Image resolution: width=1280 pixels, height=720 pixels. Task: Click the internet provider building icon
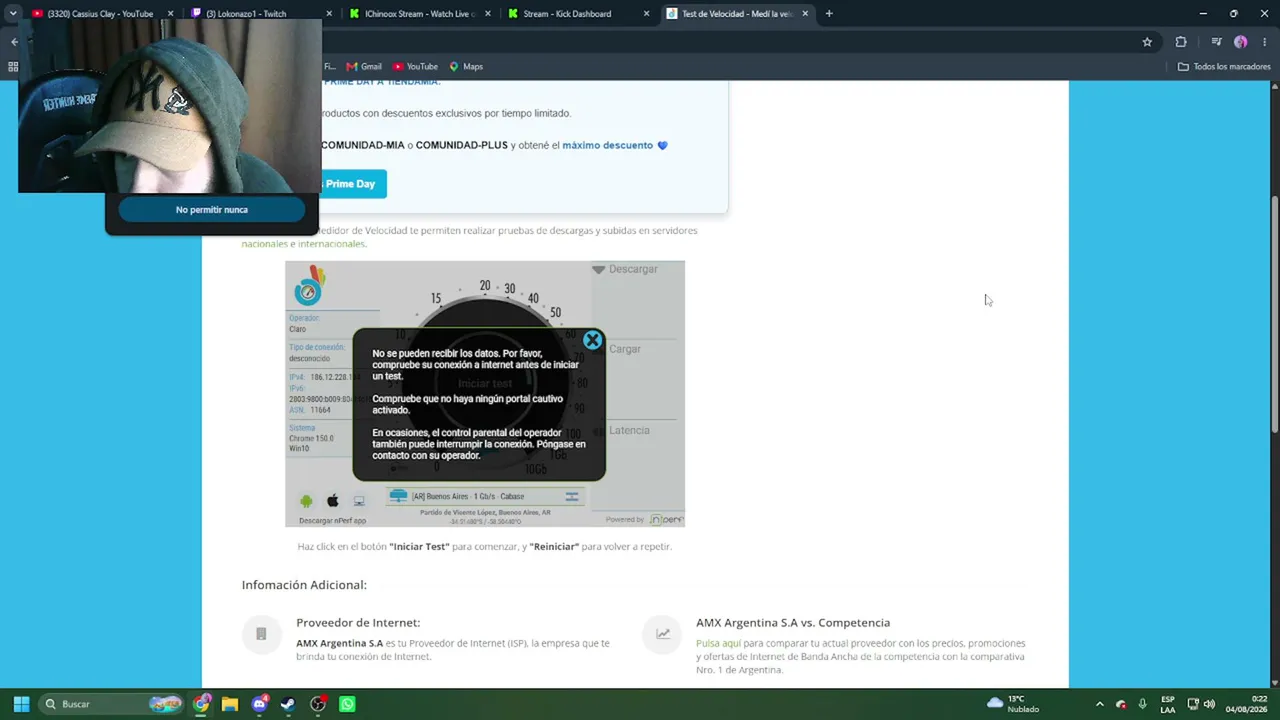pos(261,634)
